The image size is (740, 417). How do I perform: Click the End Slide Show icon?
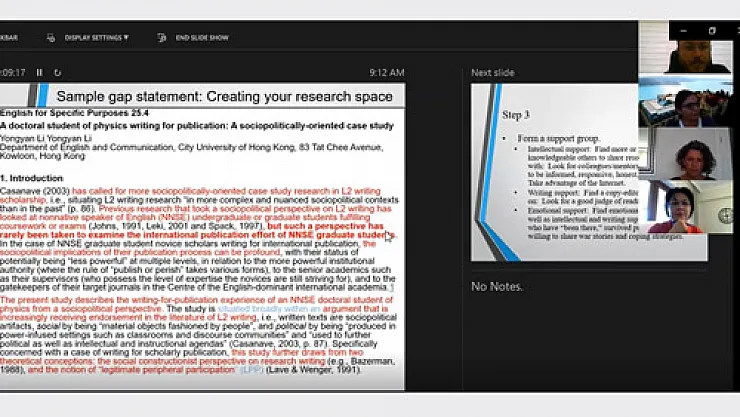pos(161,37)
